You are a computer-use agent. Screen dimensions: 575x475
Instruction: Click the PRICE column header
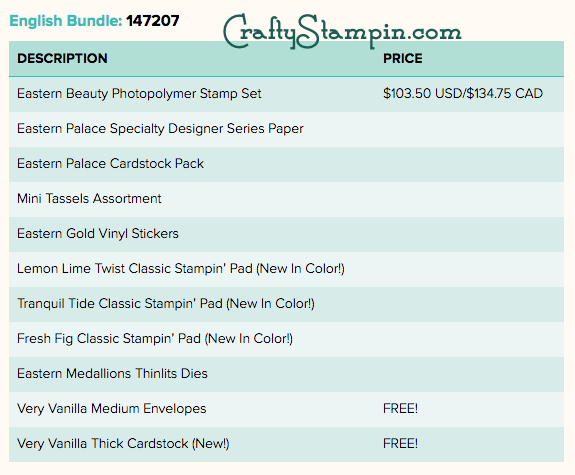403,58
